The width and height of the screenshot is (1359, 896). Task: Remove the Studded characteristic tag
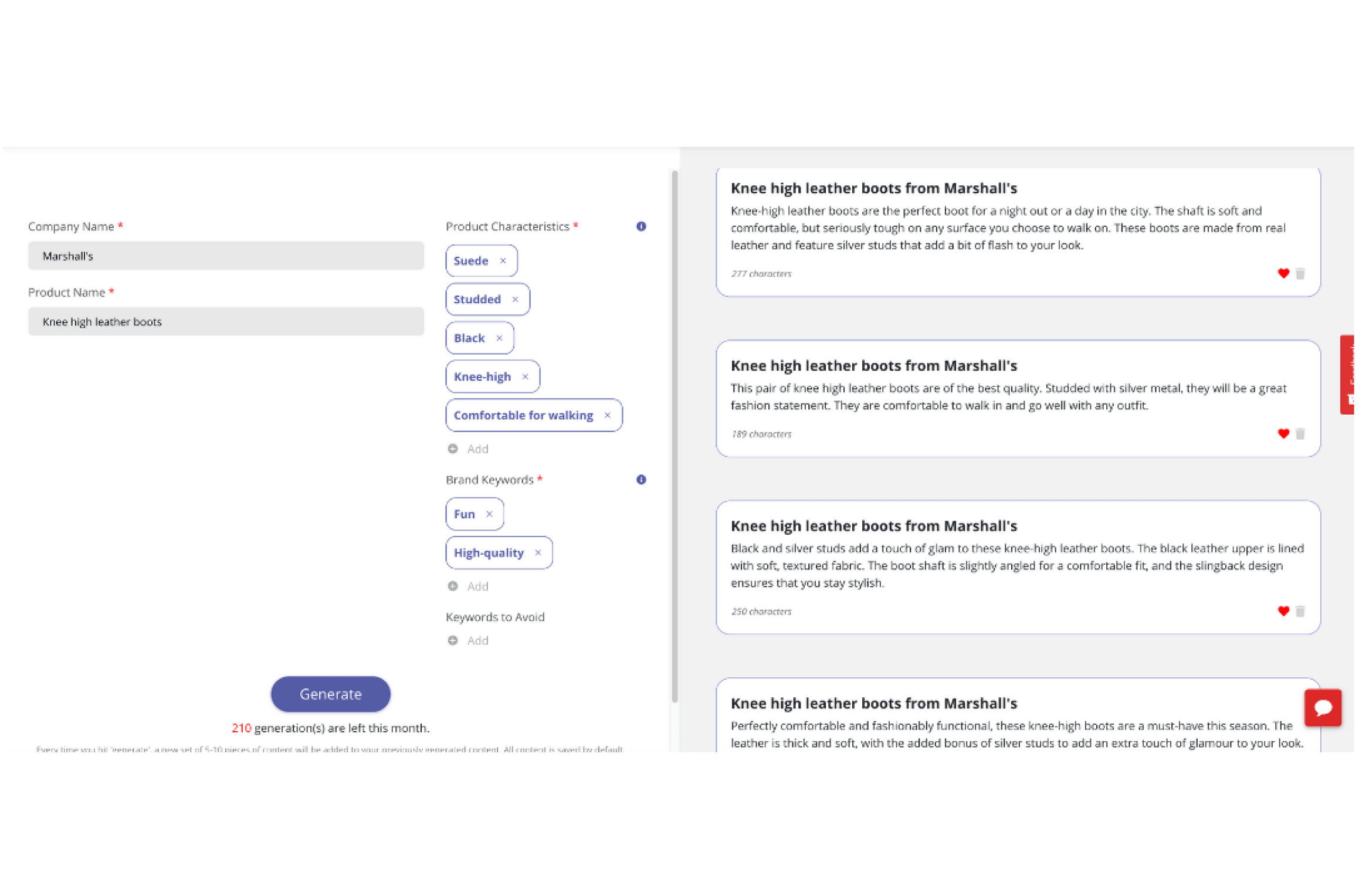coord(515,300)
